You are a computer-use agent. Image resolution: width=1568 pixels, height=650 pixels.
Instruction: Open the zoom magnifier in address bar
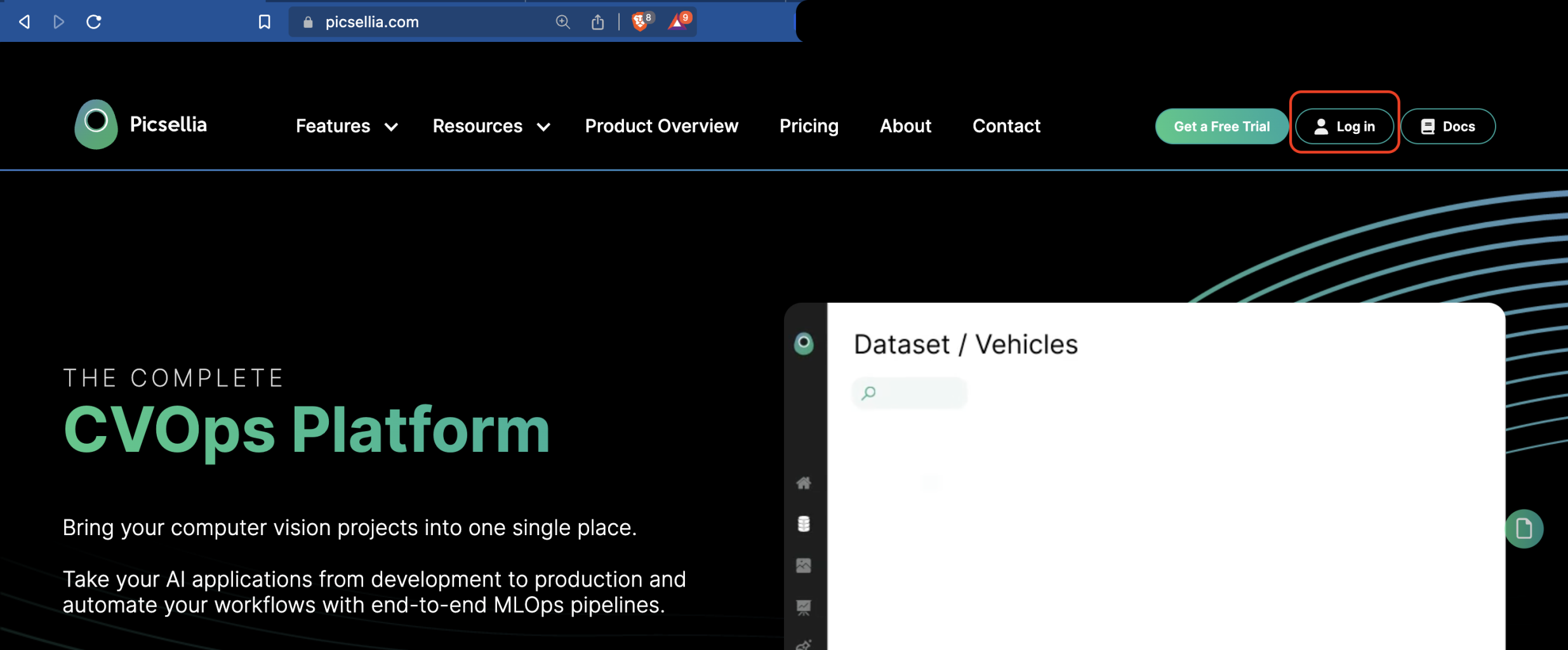562,22
